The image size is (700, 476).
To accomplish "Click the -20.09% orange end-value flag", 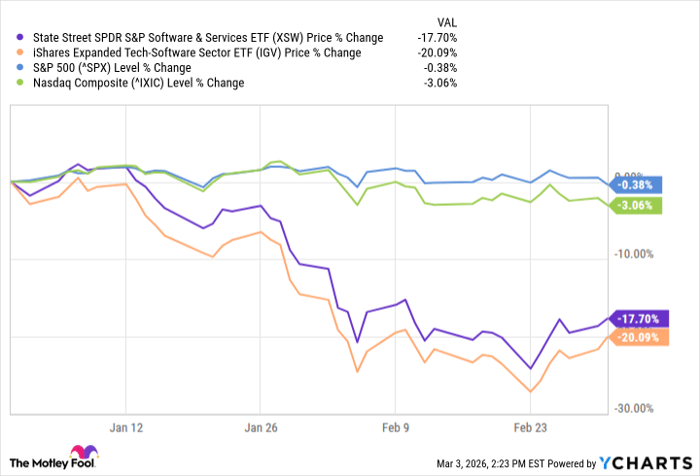I will (638, 337).
